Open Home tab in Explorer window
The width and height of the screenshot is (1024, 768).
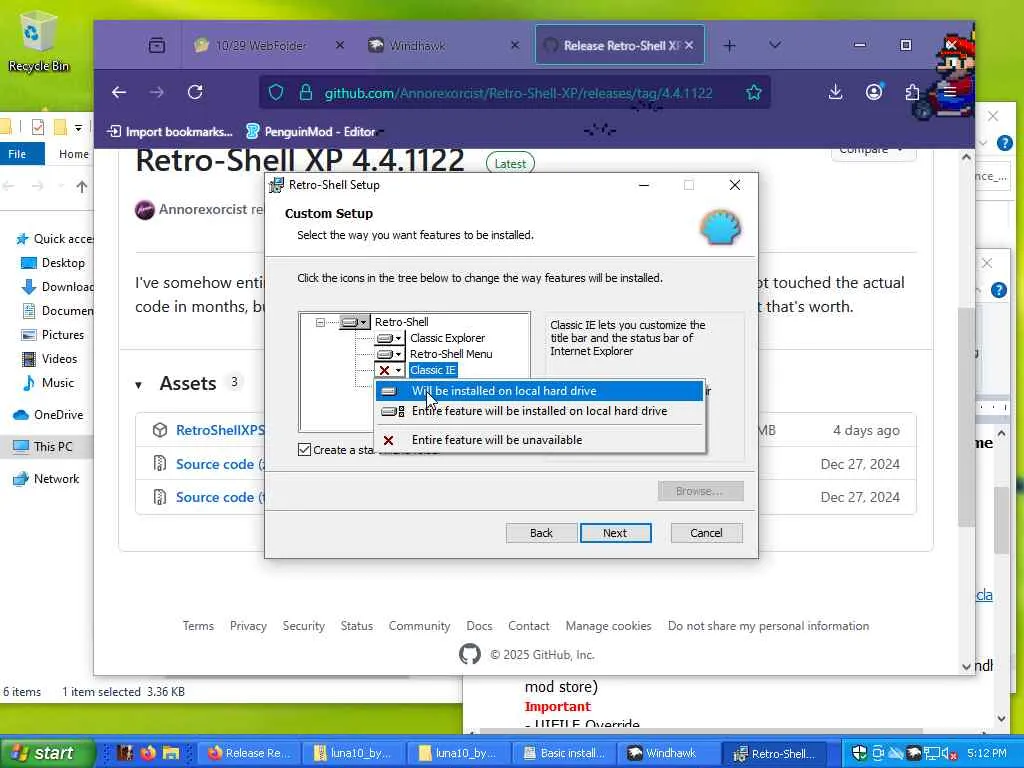point(74,154)
